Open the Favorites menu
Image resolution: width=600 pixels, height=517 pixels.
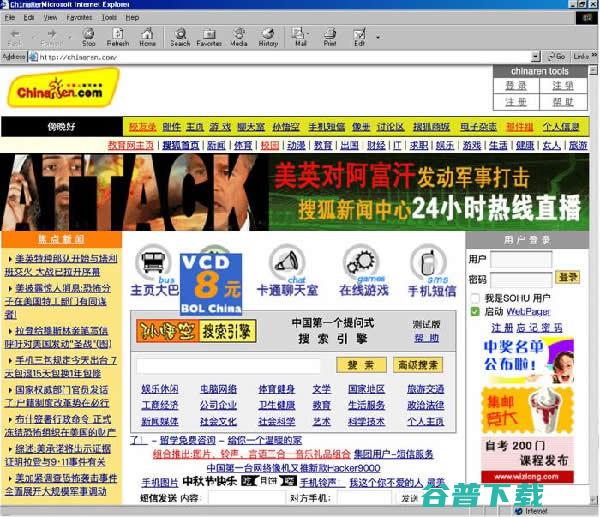(79, 18)
